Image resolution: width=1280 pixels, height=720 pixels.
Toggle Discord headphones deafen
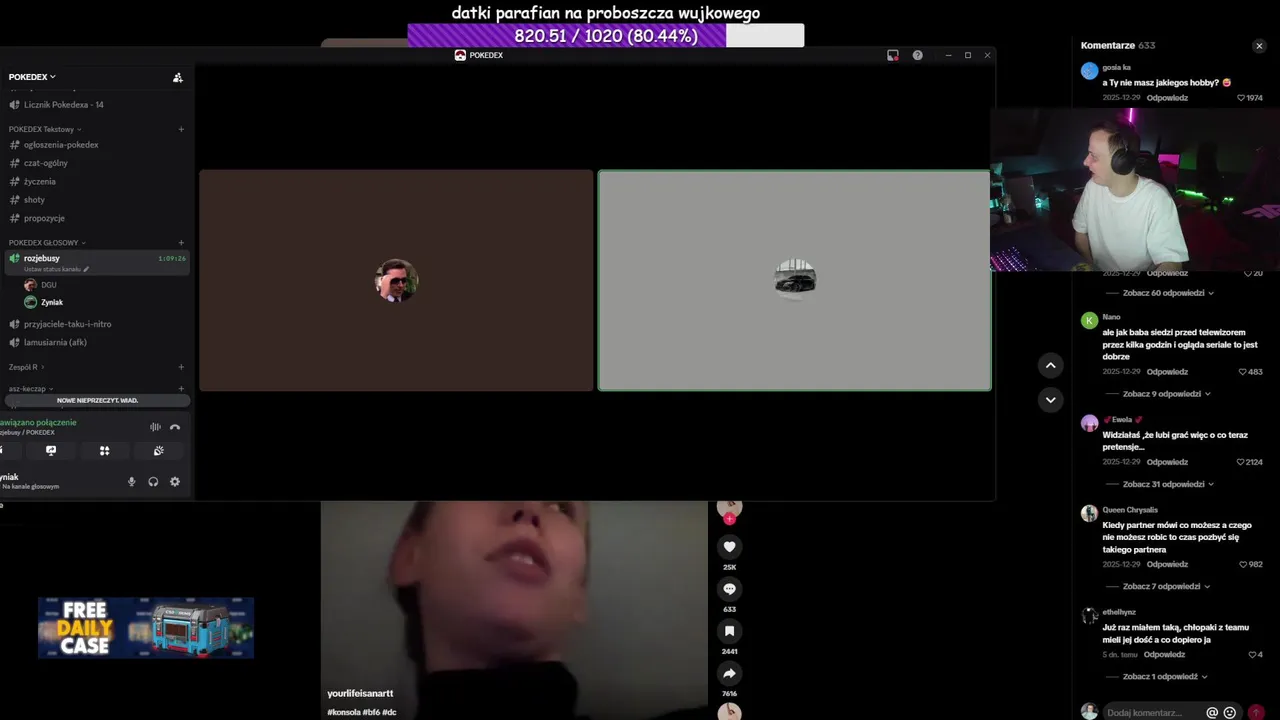[153, 482]
